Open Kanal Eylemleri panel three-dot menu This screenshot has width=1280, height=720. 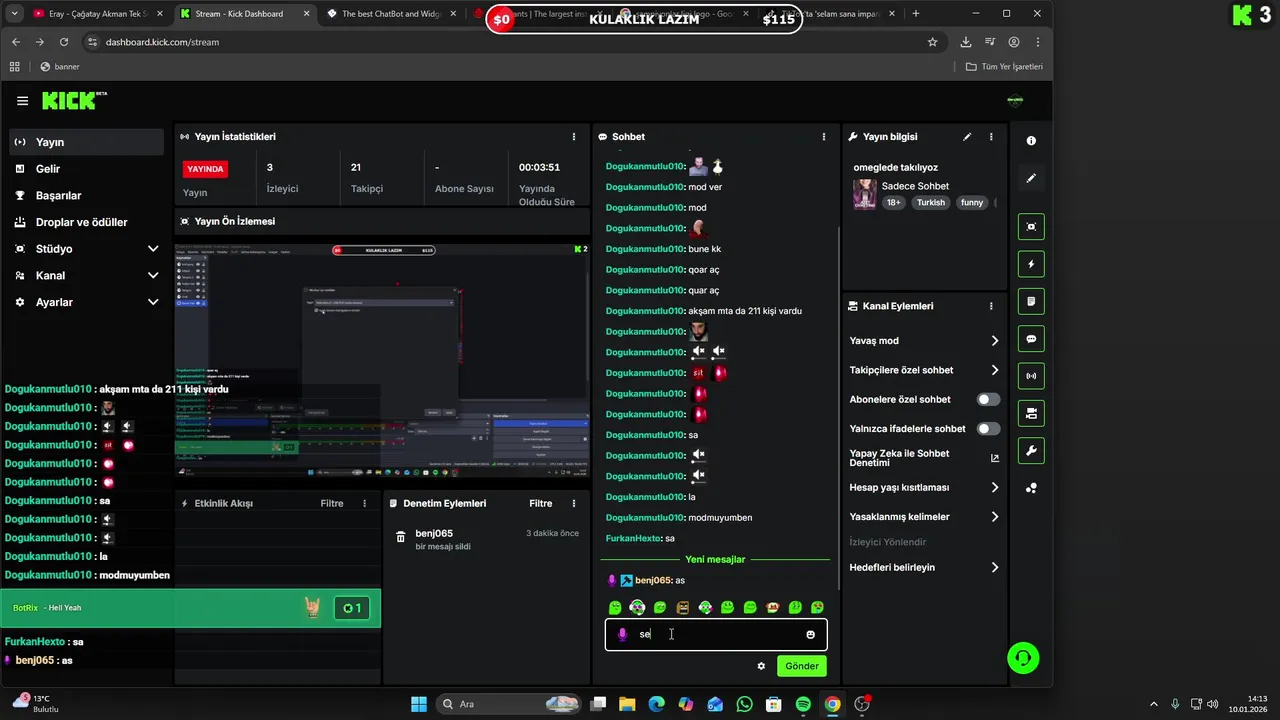pos(991,306)
